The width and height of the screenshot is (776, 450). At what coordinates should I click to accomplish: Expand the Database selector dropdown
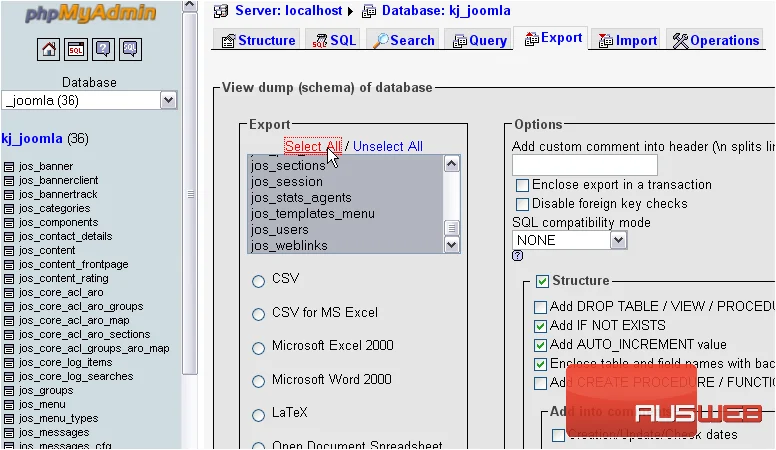[89, 100]
